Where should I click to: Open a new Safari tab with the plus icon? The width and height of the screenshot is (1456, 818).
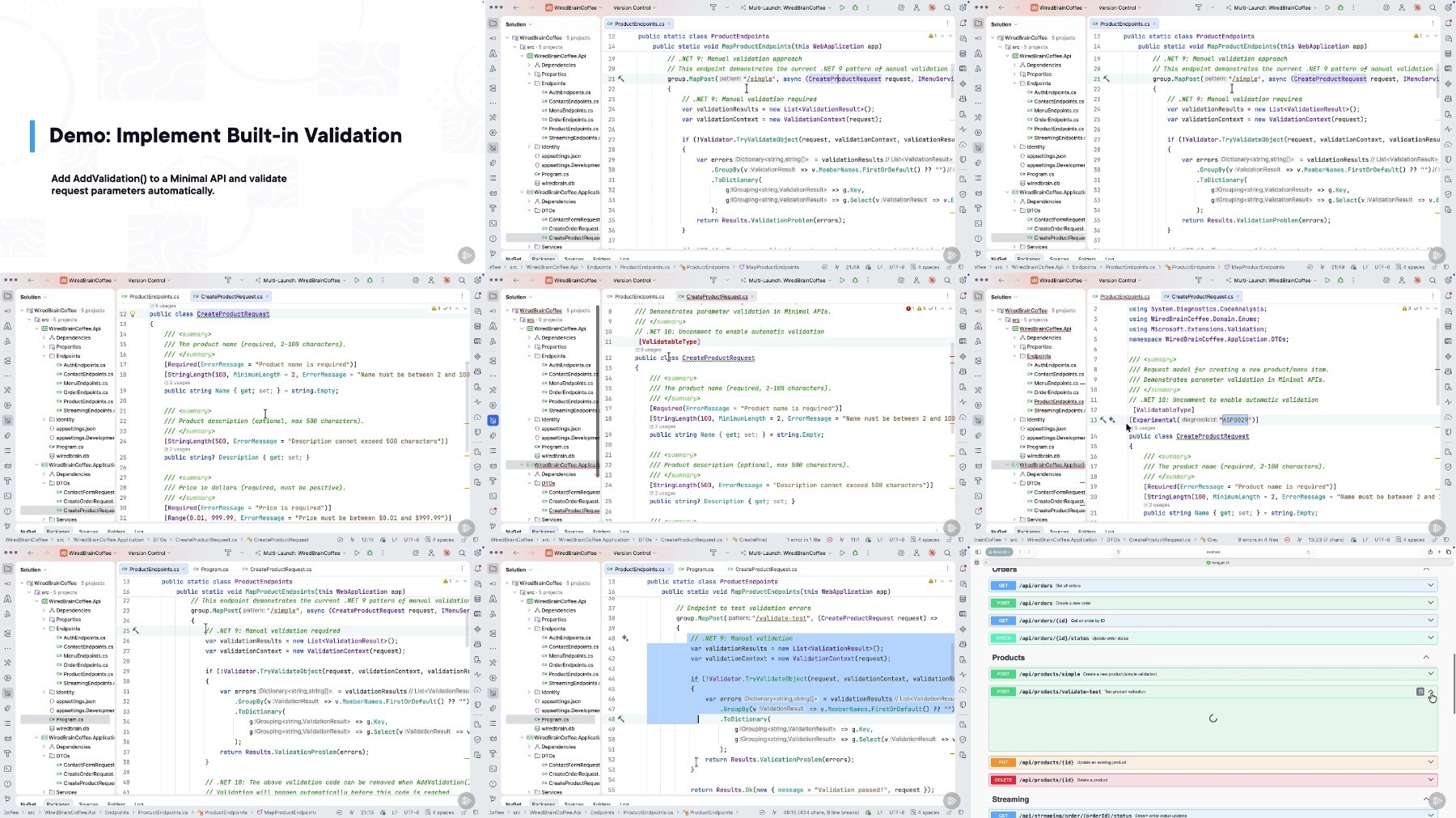click(x=1439, y=552)
